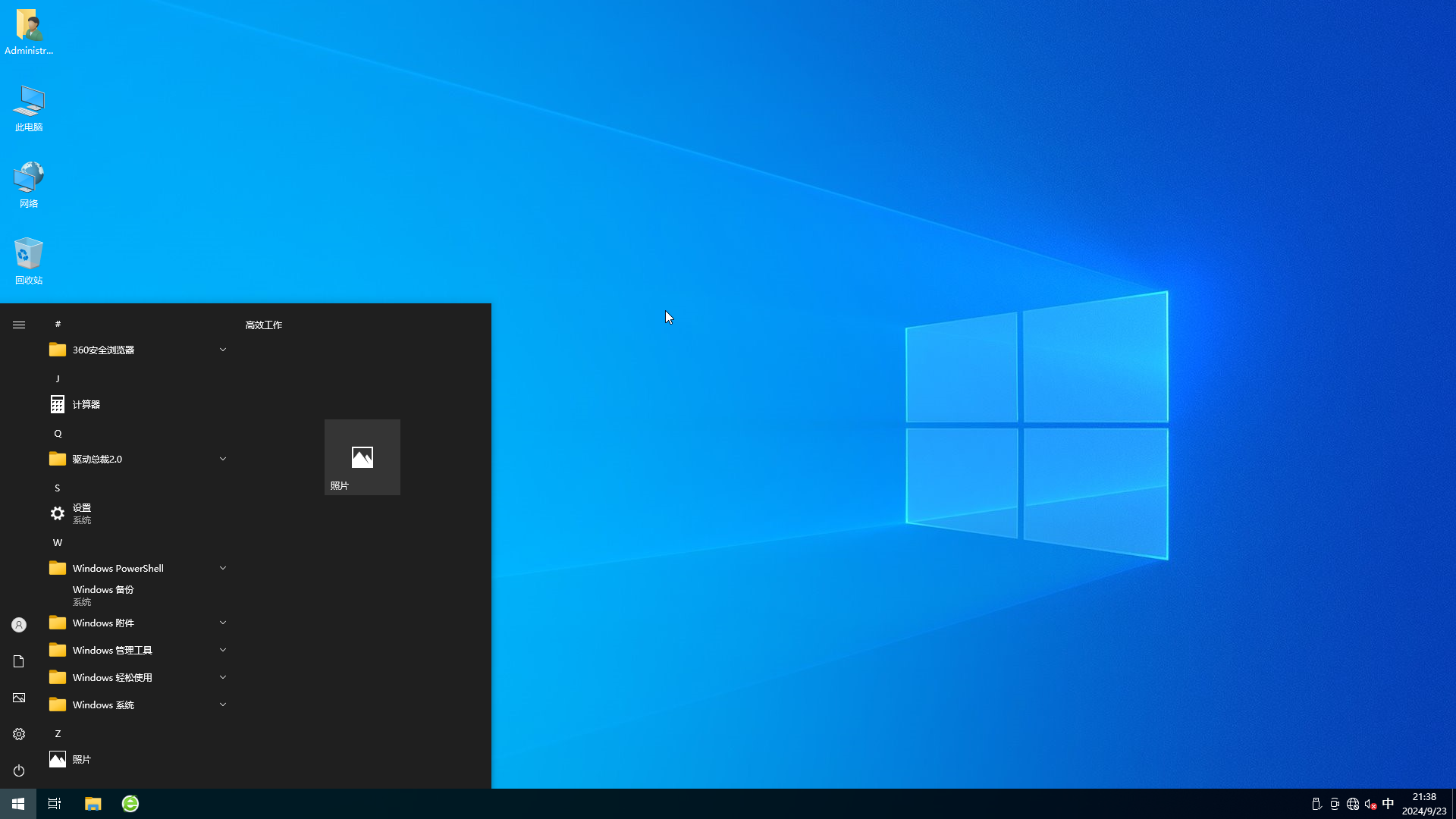Click the muted volume tray icon
This screenshot has height=819, width=1456.
(1370, 804)
